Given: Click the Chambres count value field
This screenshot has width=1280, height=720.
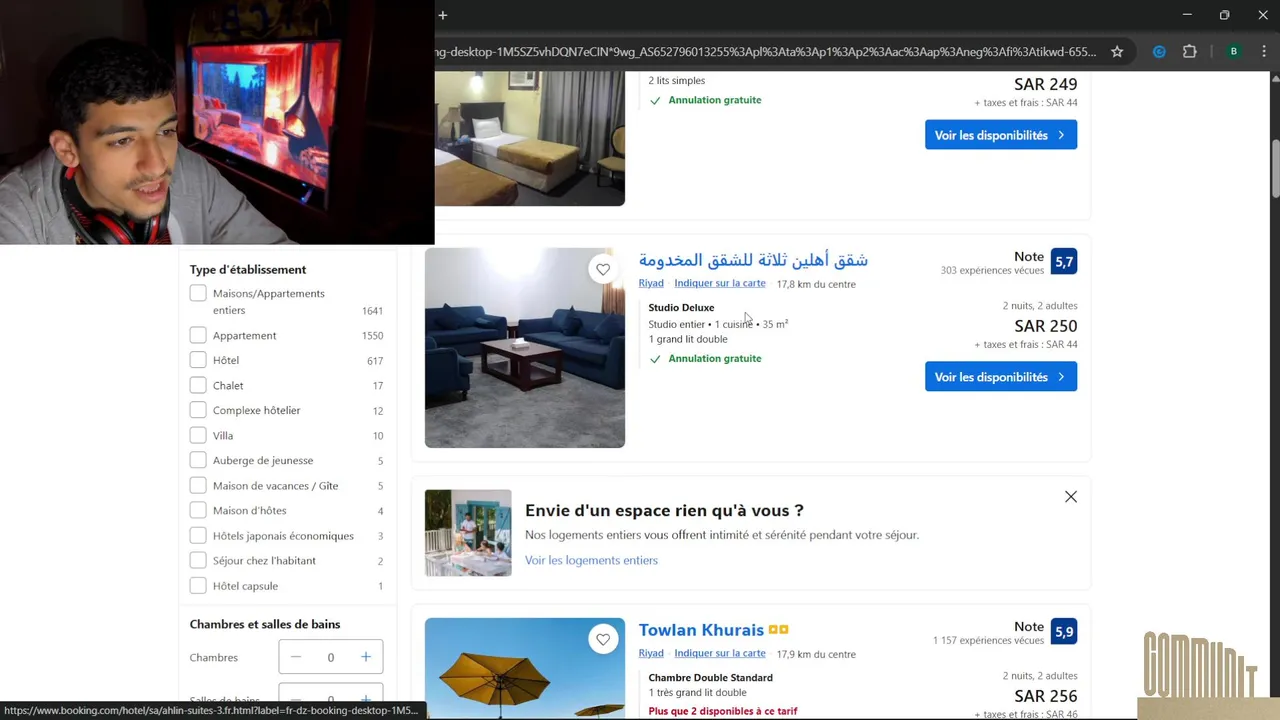Looking at the screenshot, I should point(331,657).
